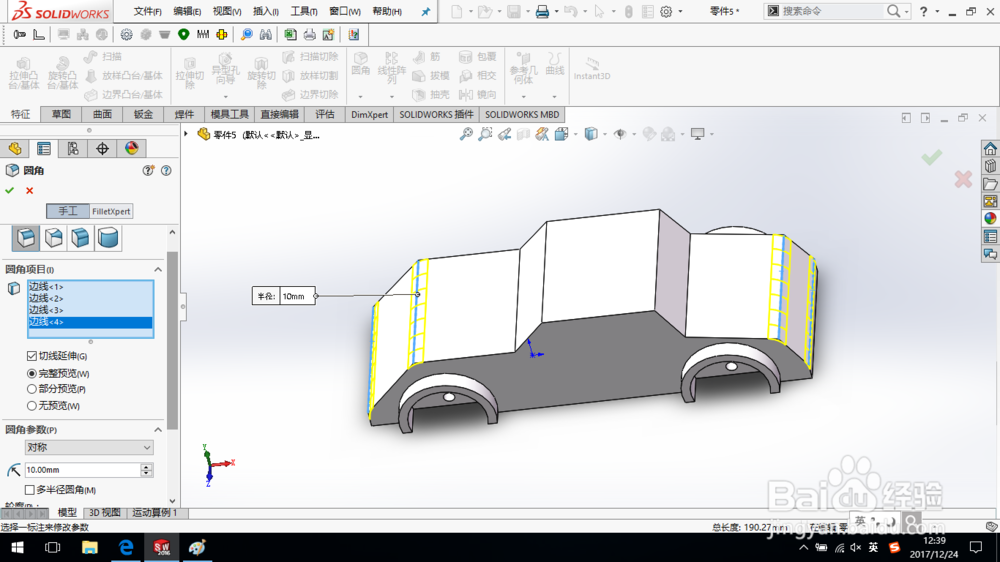The image size is (1000, 562).
Task: Expand the part tree arrow in viewport
Action: [186, 134]
